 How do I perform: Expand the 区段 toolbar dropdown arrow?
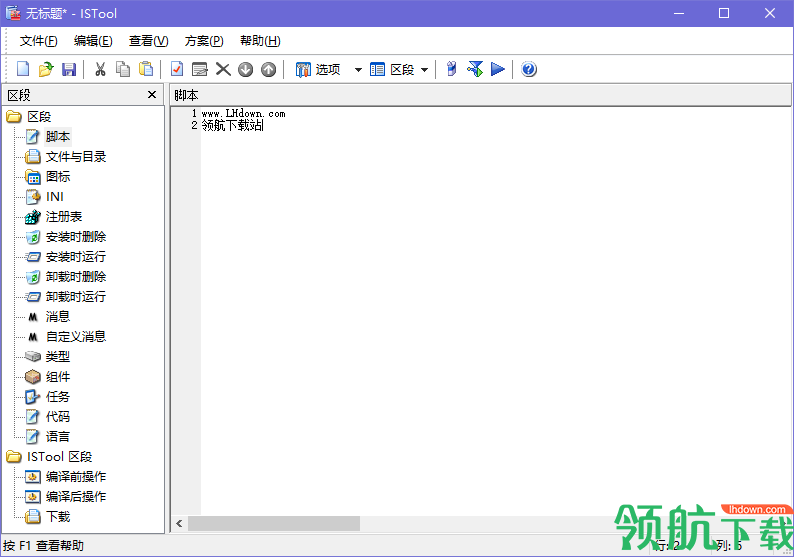point(424,69)
